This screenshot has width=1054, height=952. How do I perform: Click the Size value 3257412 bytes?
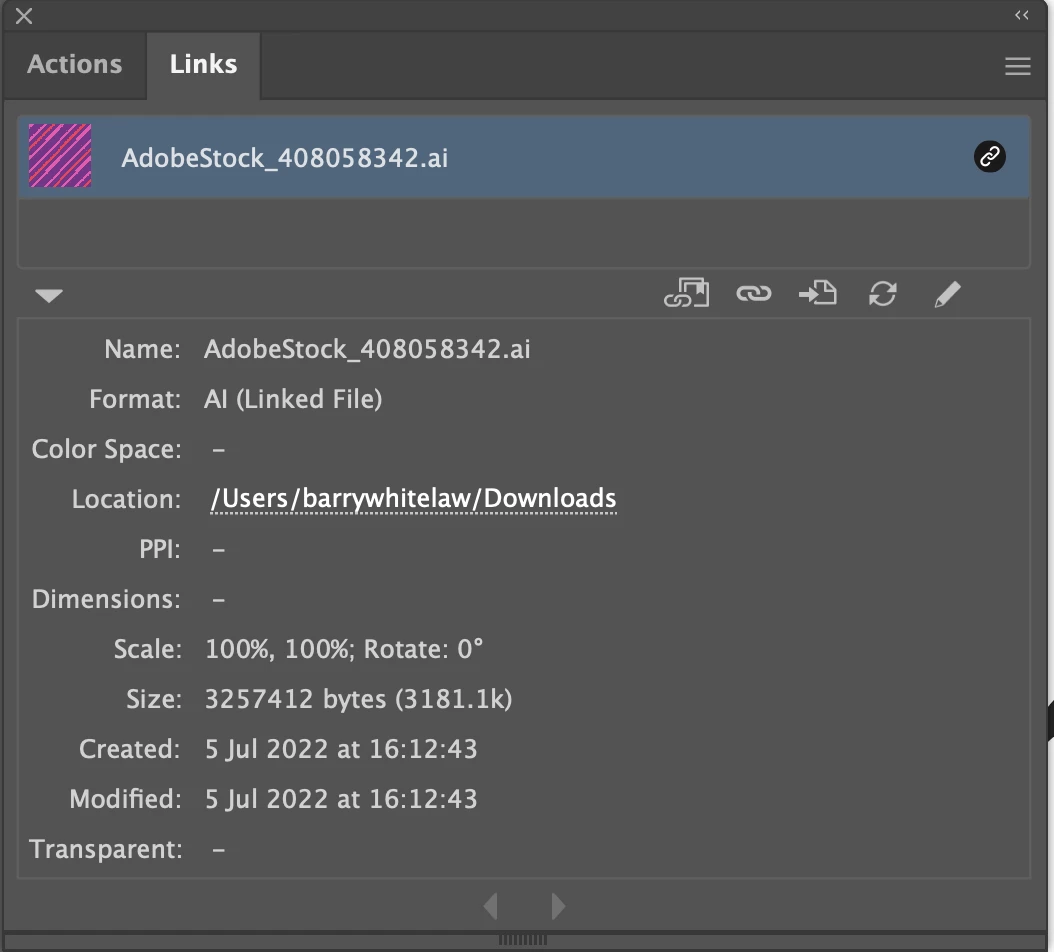pos(358,699)
